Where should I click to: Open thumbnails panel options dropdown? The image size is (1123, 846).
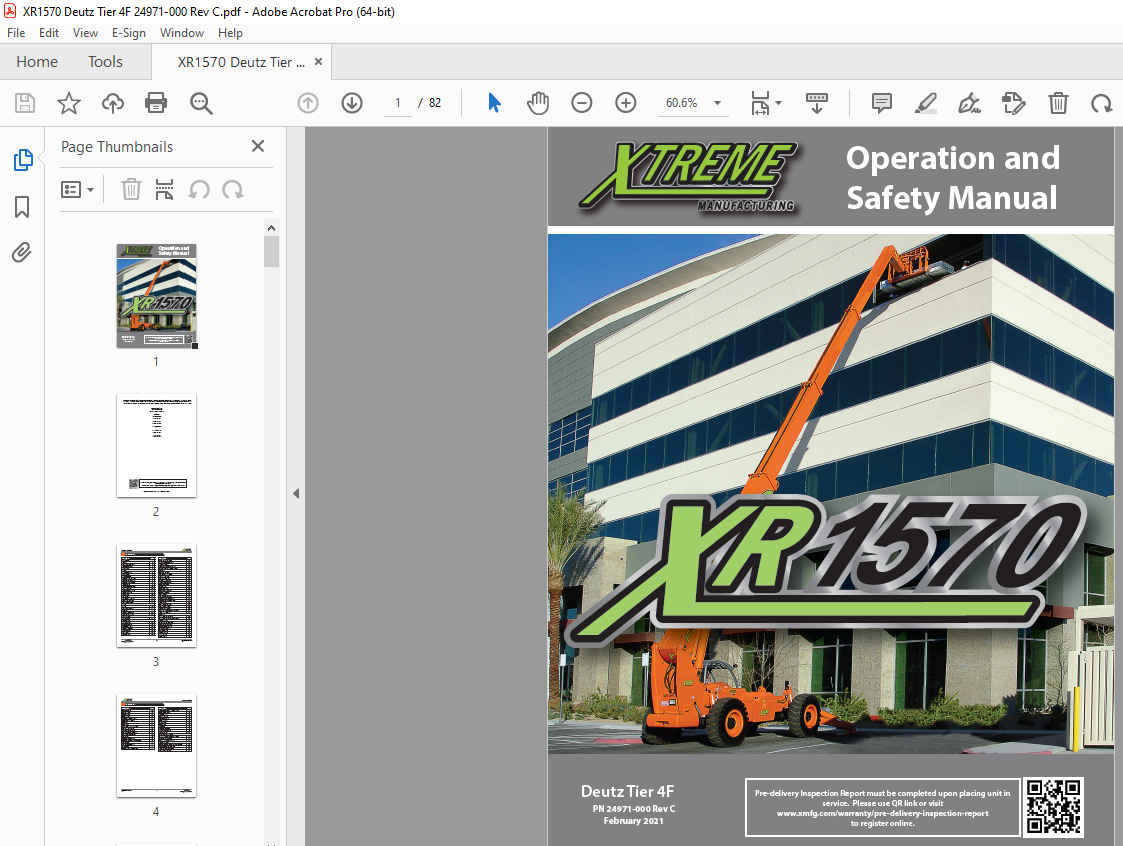coord(77,190)
